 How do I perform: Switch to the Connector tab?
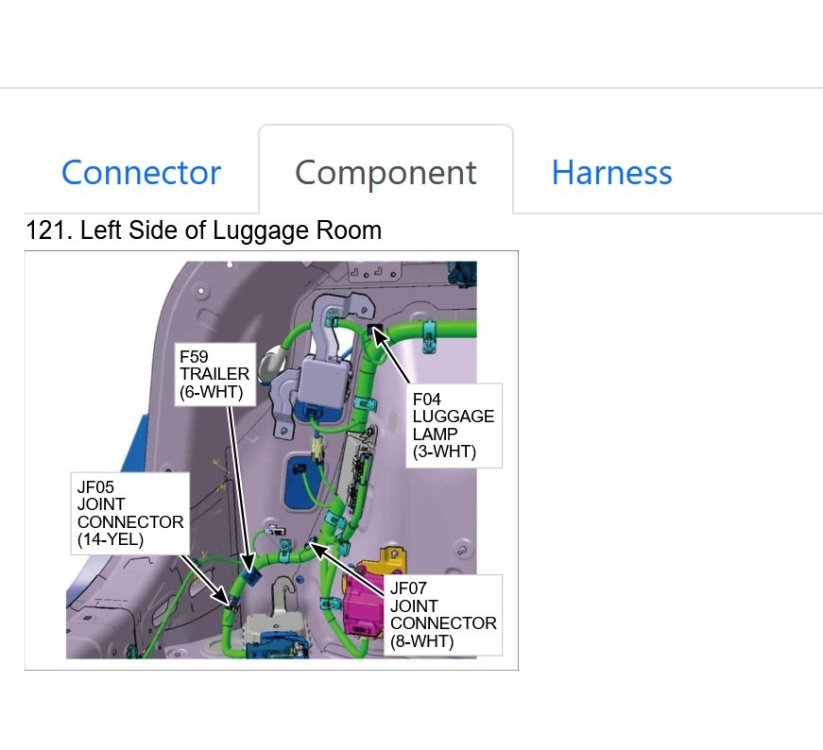coord(141,172)
